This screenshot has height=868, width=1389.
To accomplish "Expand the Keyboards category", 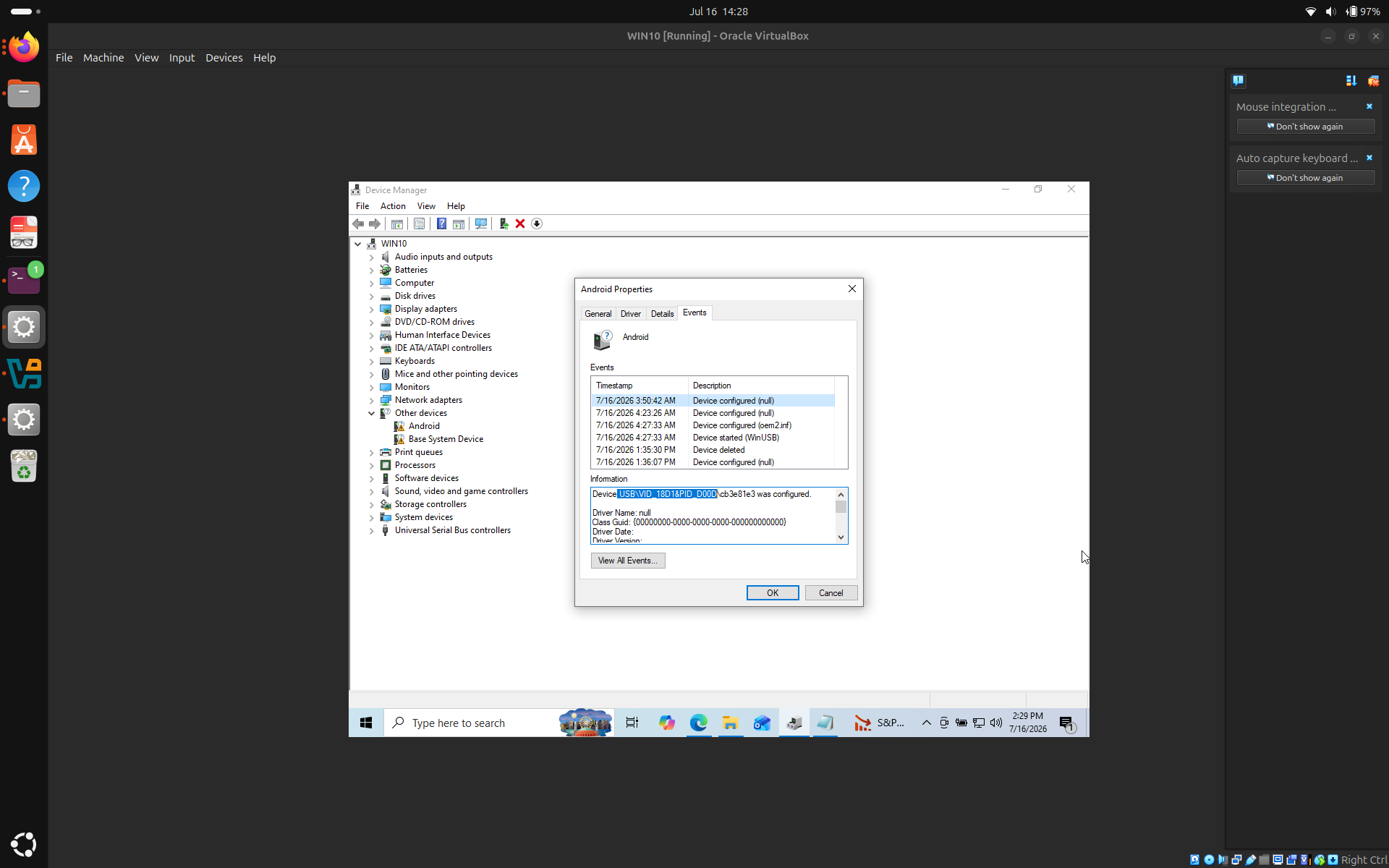I will 372,362.
